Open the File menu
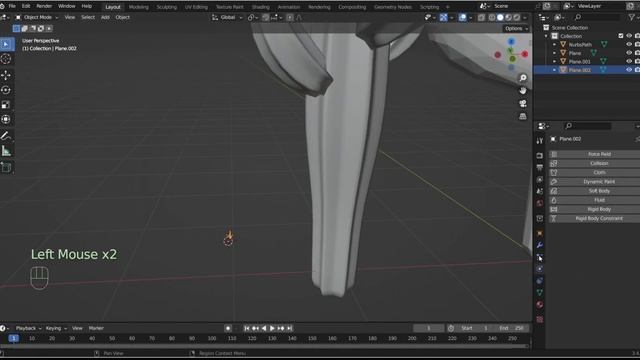Viewport: 640px width, 360px height. point(12,6)
